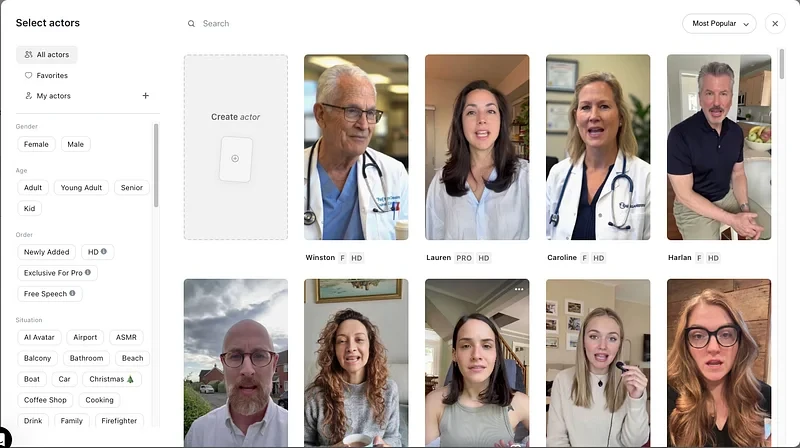Open the three-dots menu on the staircase actor card
Viewport: 800px width, 448px height.
(519, 289)
